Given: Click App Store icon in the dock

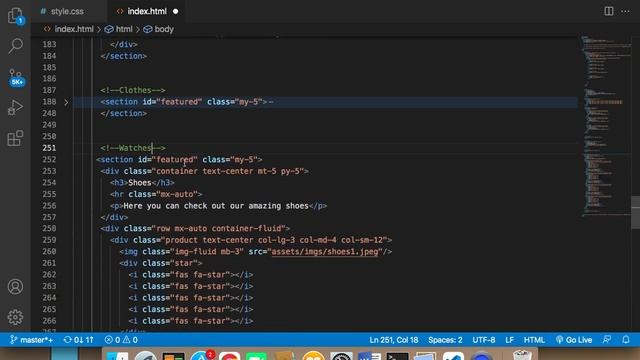Looking at the screenshot, I should pos(201,356).
